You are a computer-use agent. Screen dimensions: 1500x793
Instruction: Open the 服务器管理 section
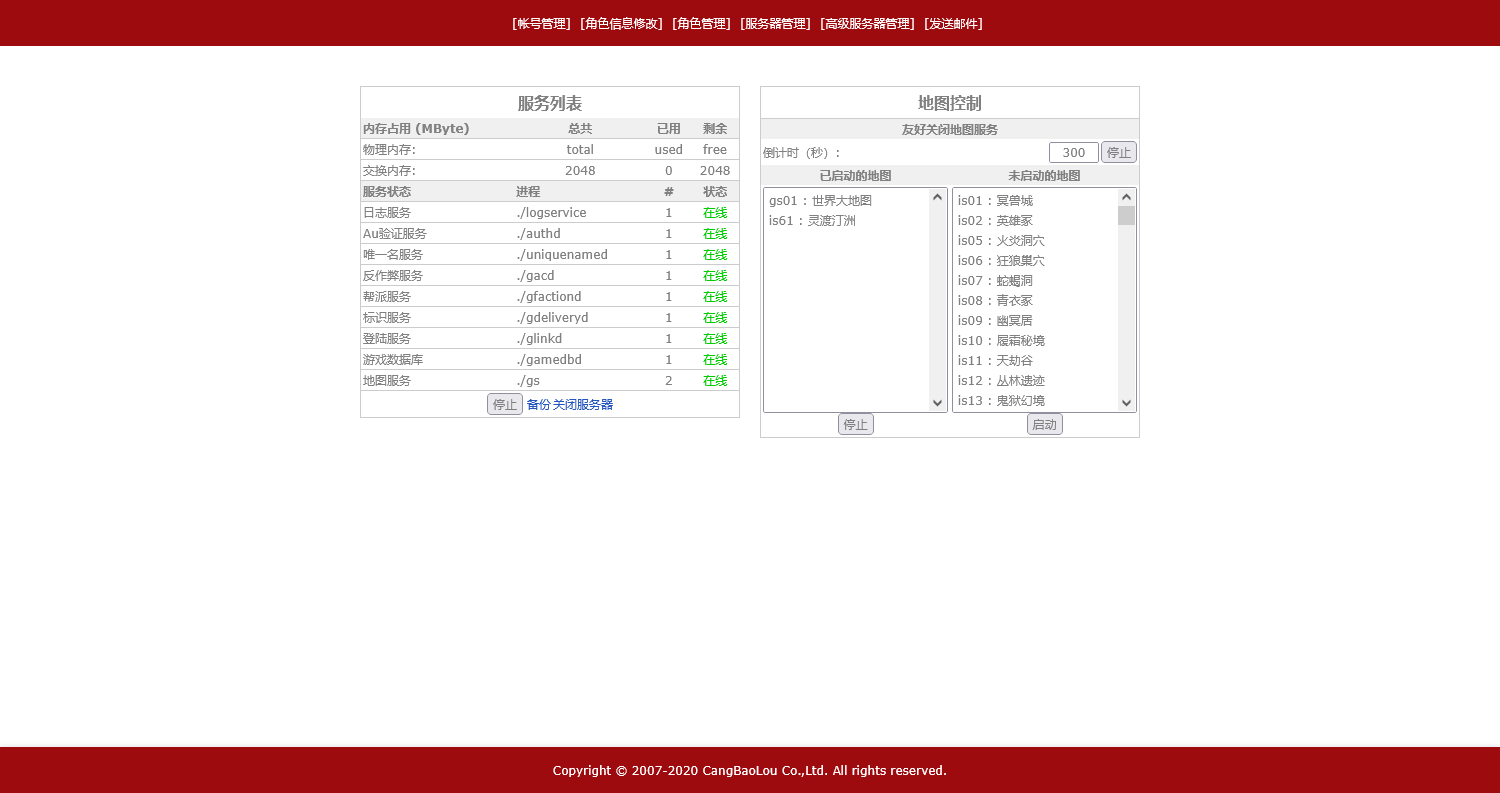pos(775,23)
